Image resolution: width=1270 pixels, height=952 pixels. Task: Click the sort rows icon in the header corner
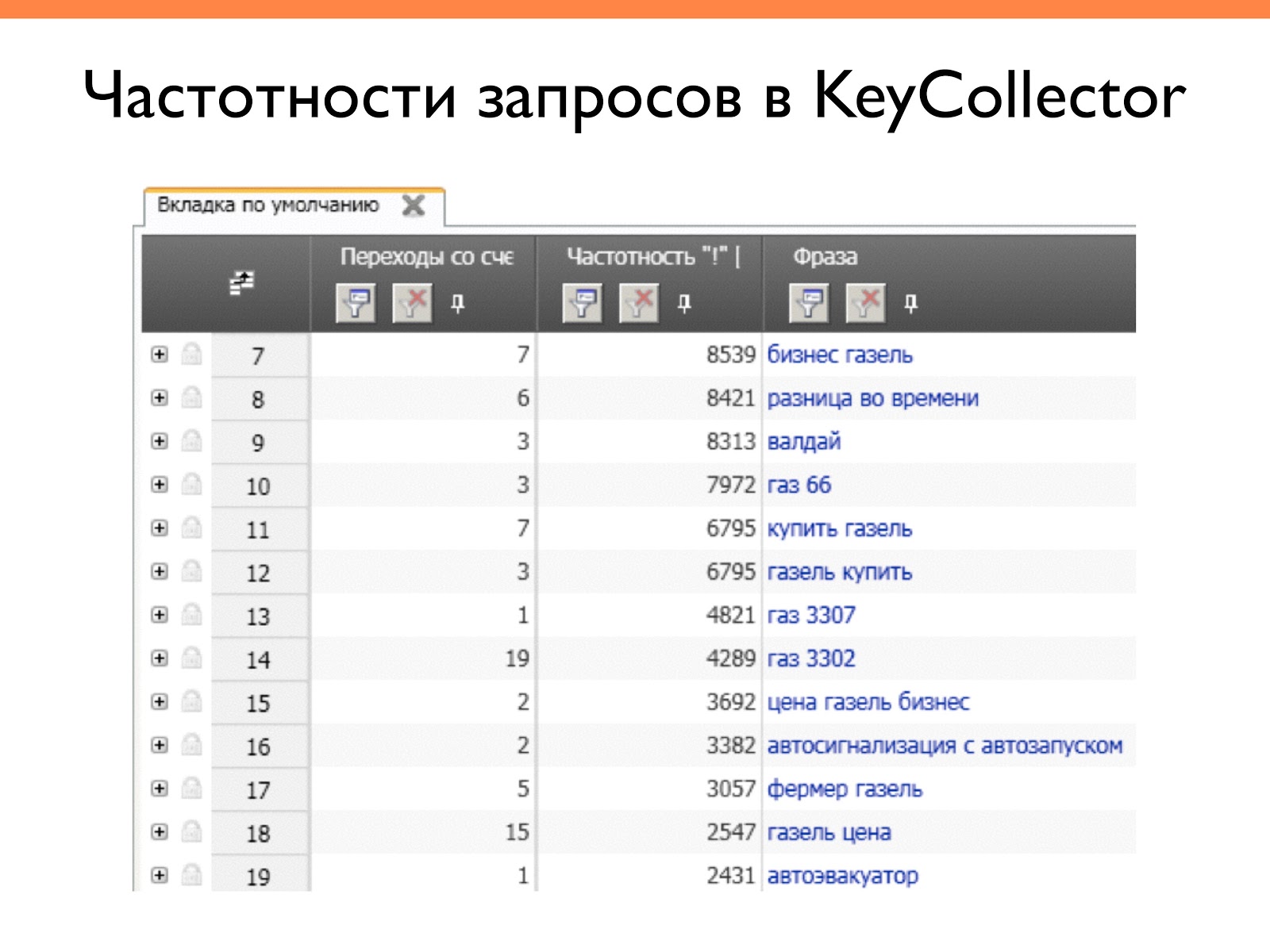[241, 283]
